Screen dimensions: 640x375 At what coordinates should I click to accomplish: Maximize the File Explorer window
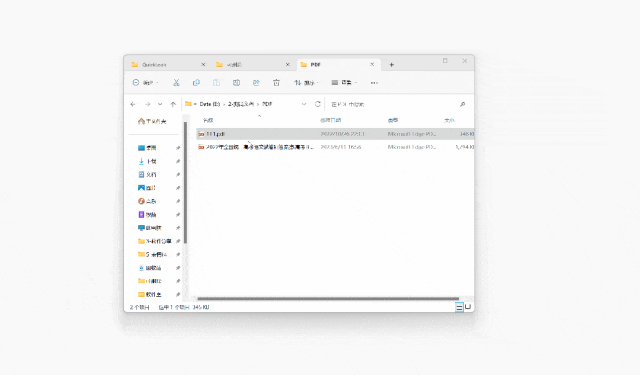[445, 61]
